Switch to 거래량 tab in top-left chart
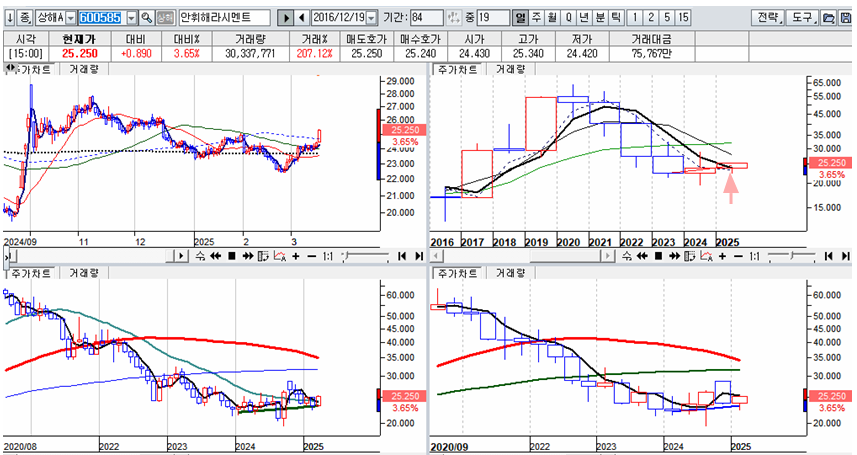This screenshot has height=455, width=857. point(84,69)
